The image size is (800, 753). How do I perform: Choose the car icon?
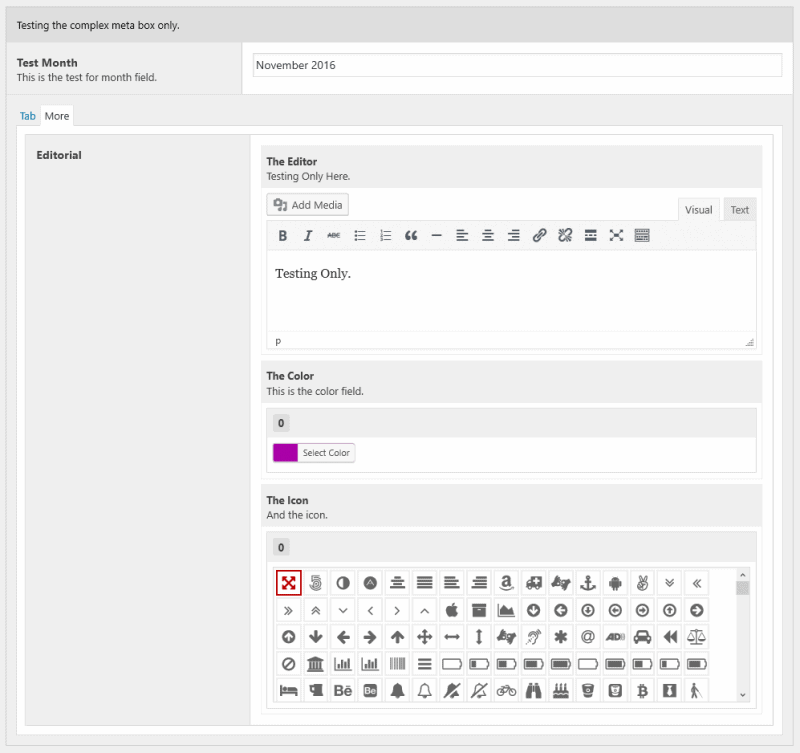642,637
